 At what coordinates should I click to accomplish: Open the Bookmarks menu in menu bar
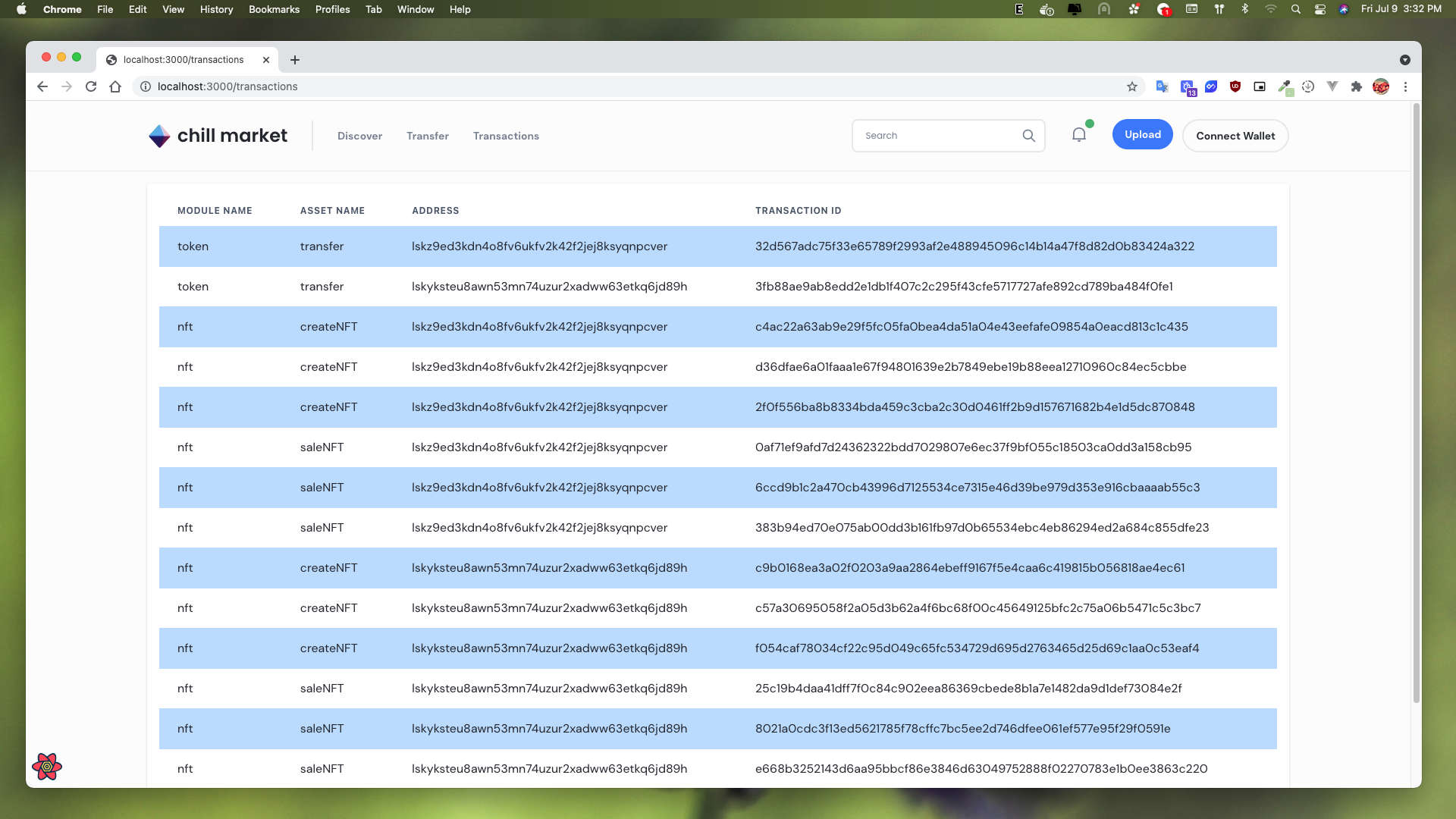coord(274,9)
